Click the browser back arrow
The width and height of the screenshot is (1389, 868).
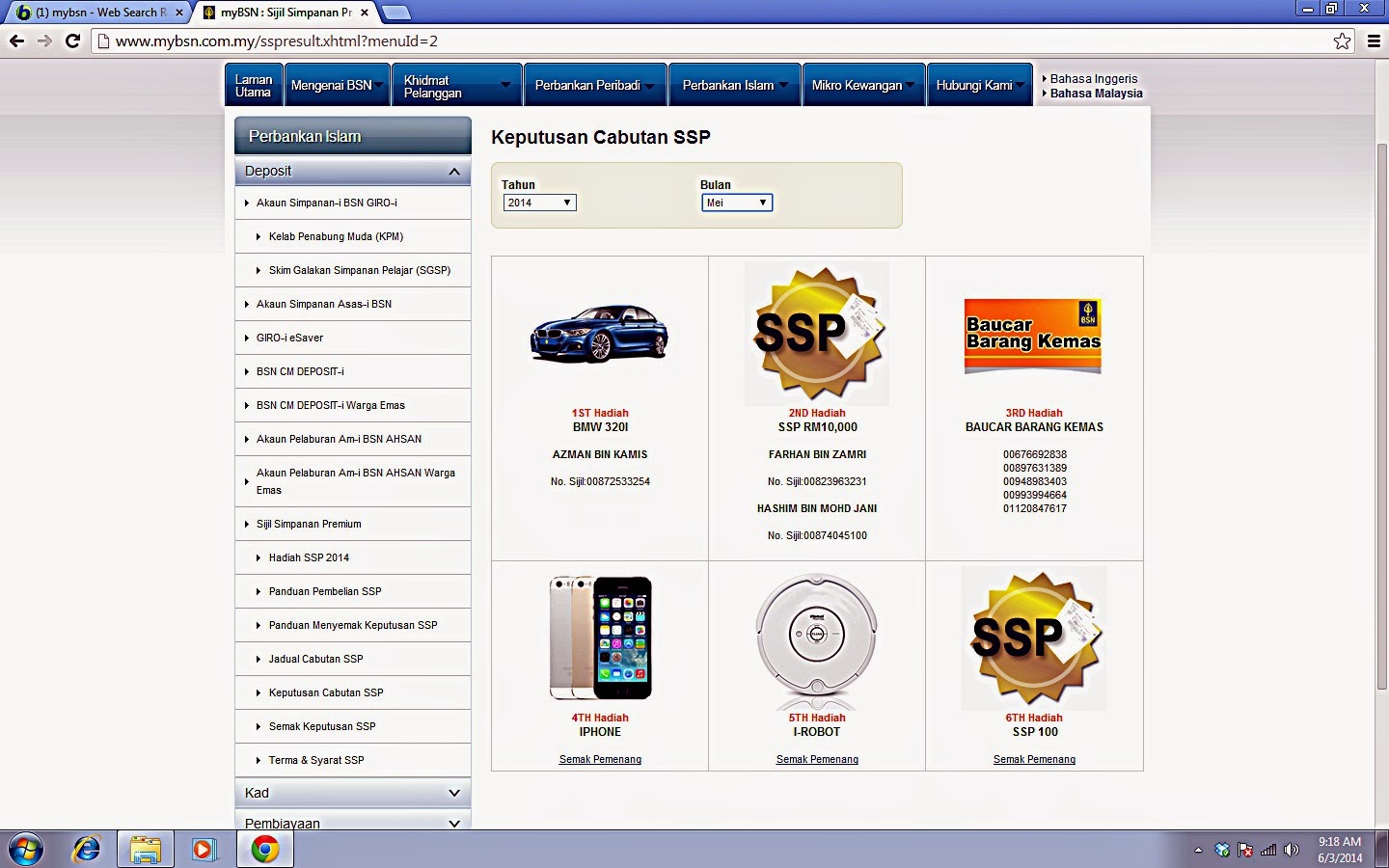click(x=16, y=41)
